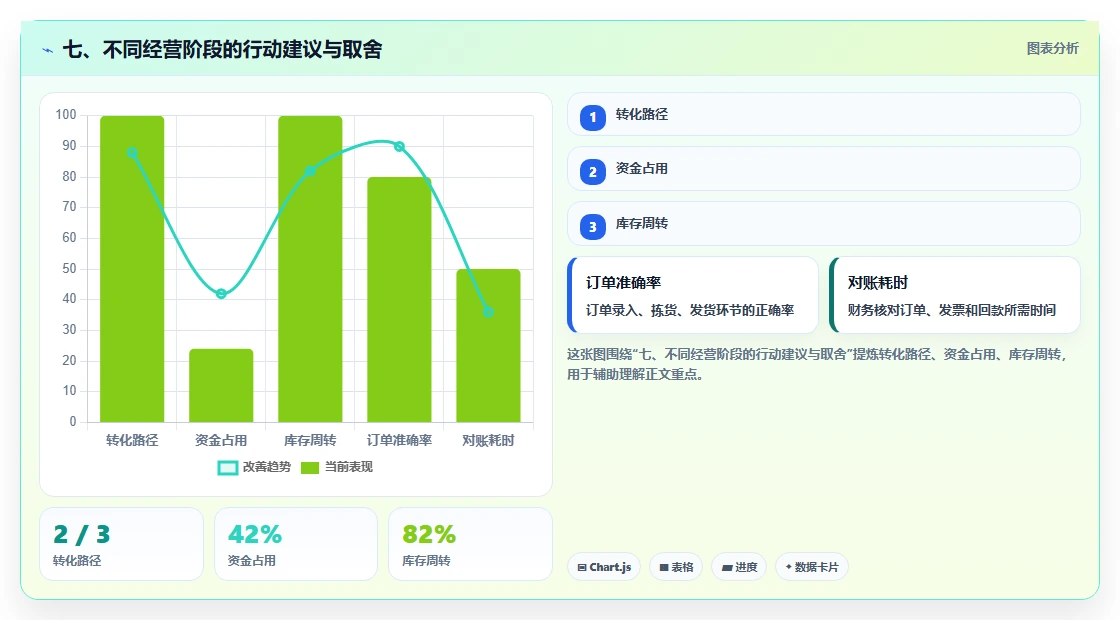Click the diamond icon in the 数据卡片 chip

pyautogui.click(x=789, y=567)
